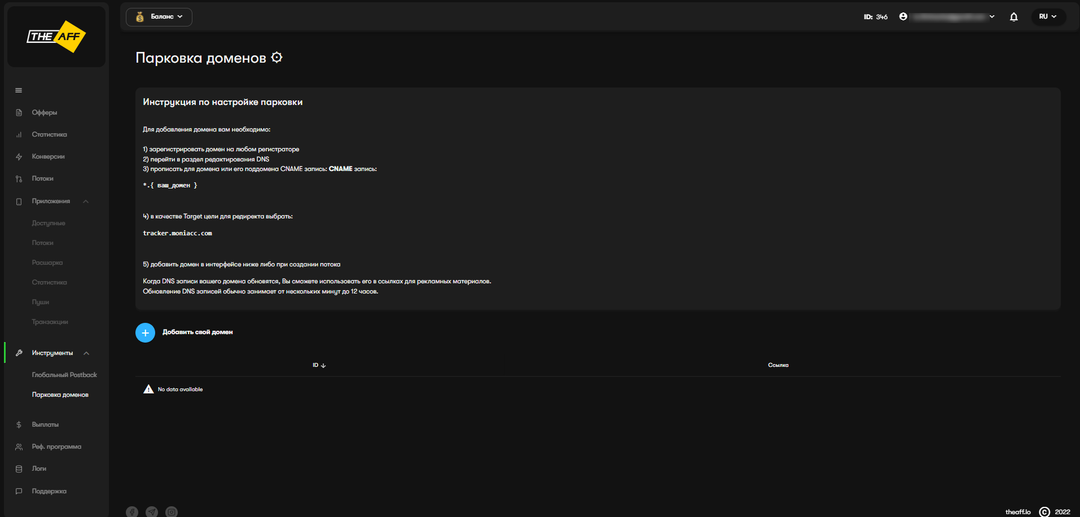
Task: Open the RU language selector
Action: click(x=1047, y=17)
